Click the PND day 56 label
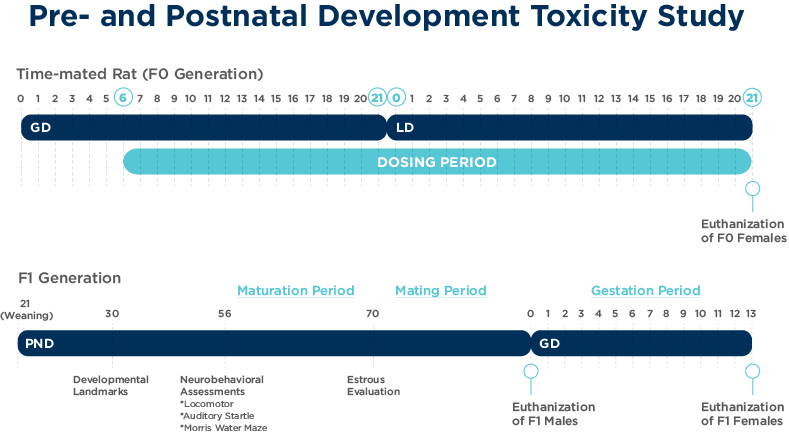 point(225,314)
